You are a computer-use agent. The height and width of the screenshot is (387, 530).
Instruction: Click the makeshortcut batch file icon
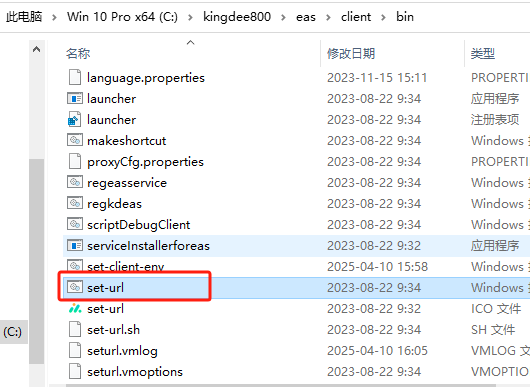[x=75, y=140]
